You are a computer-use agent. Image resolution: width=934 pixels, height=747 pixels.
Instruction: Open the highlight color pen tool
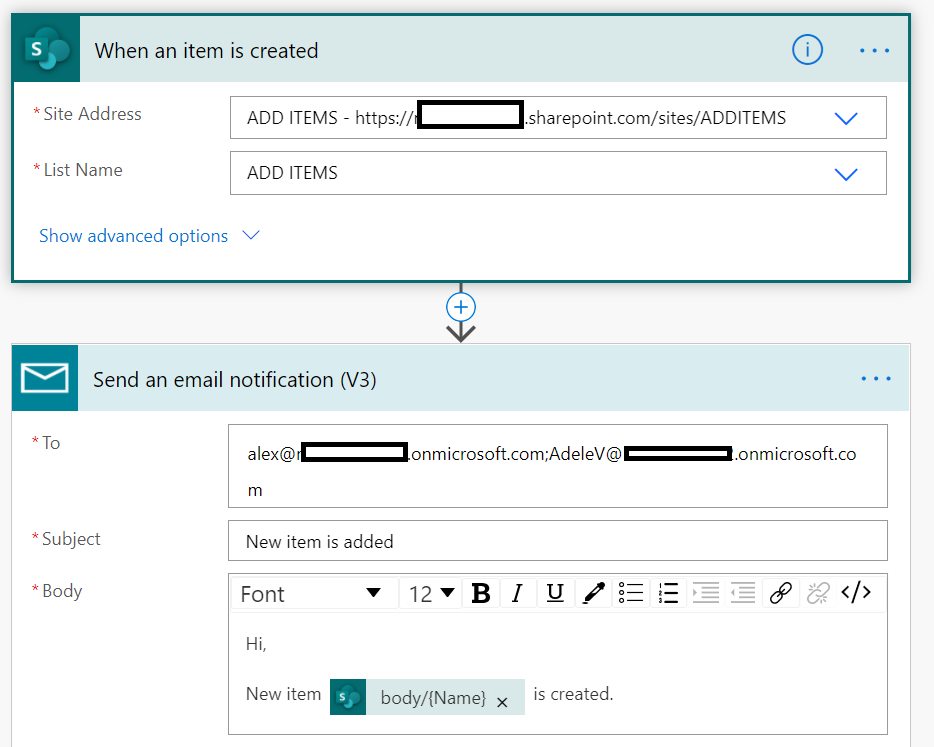(x=593, y=593)
